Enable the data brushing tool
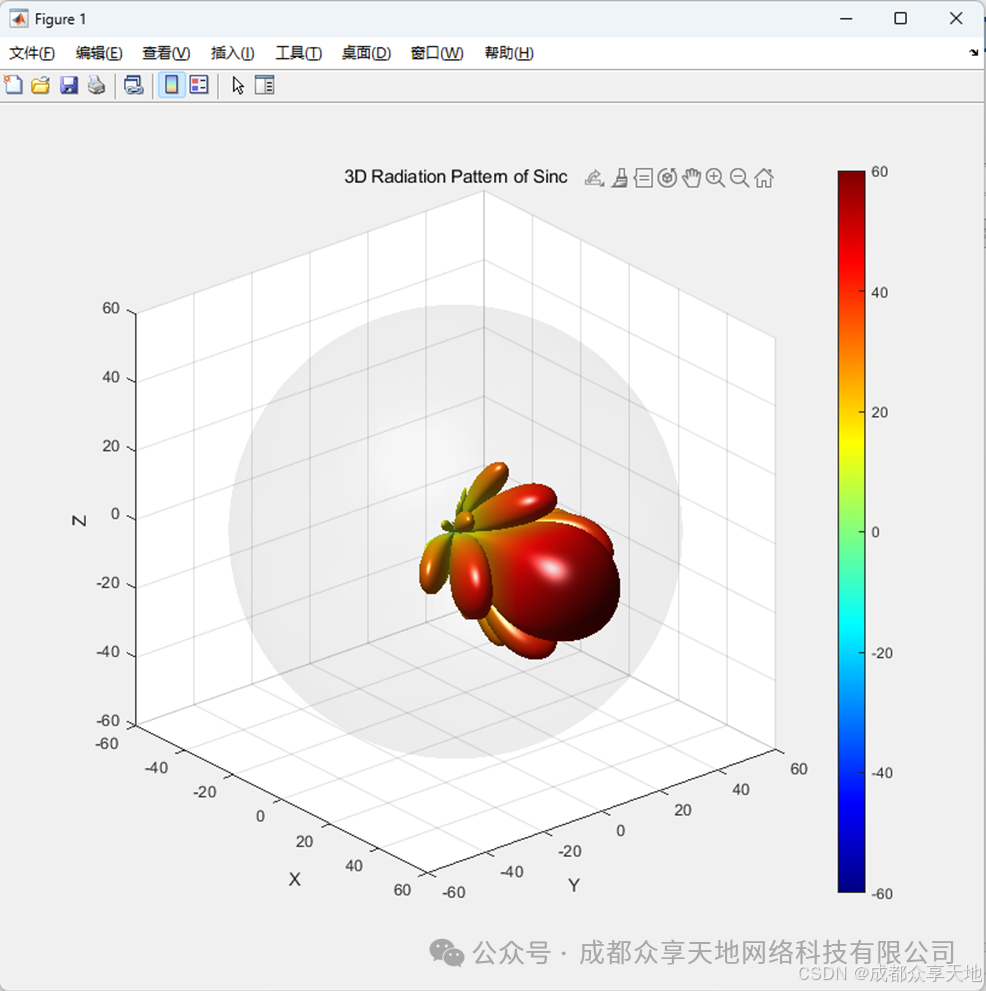 620,178
